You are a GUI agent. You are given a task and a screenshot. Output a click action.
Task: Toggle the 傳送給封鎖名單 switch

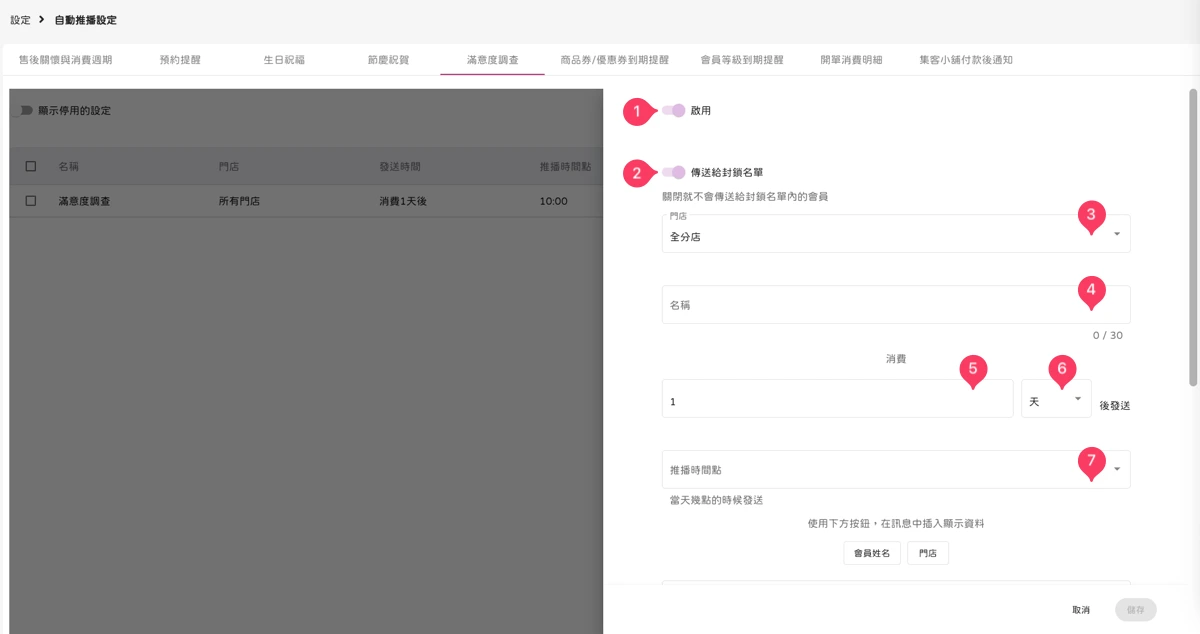tap(674, 172)
